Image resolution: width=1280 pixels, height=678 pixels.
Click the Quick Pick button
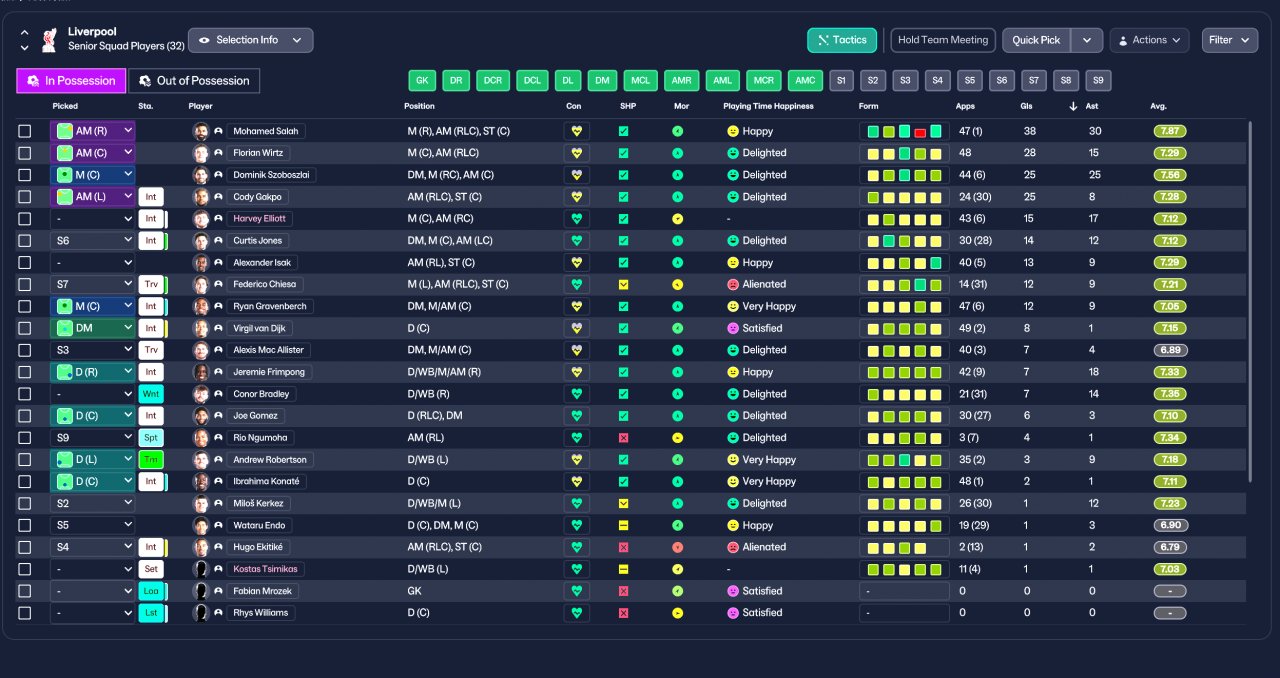pos(1036,40)
